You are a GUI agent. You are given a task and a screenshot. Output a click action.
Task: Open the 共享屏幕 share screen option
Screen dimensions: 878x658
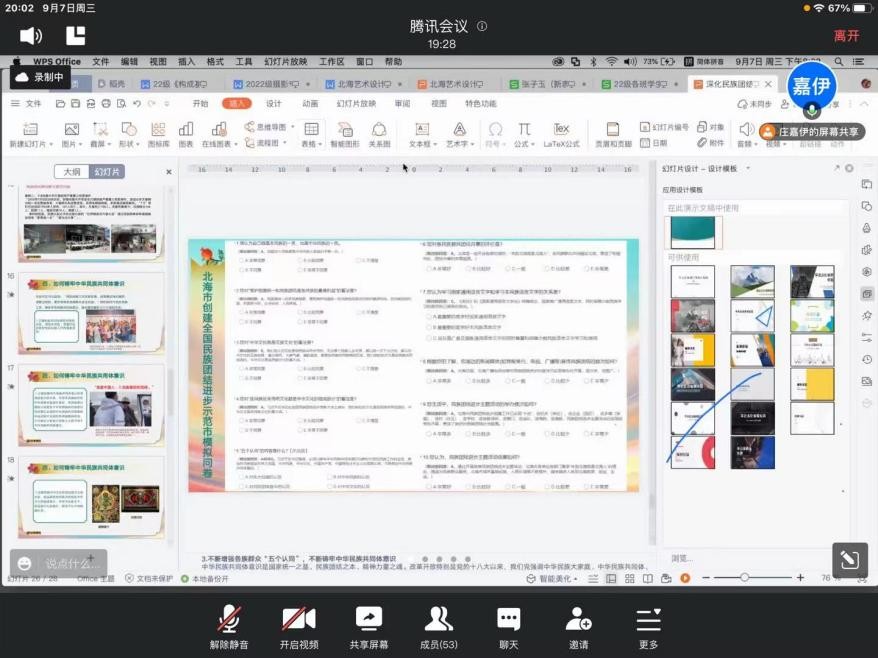(x=368, y=626)
